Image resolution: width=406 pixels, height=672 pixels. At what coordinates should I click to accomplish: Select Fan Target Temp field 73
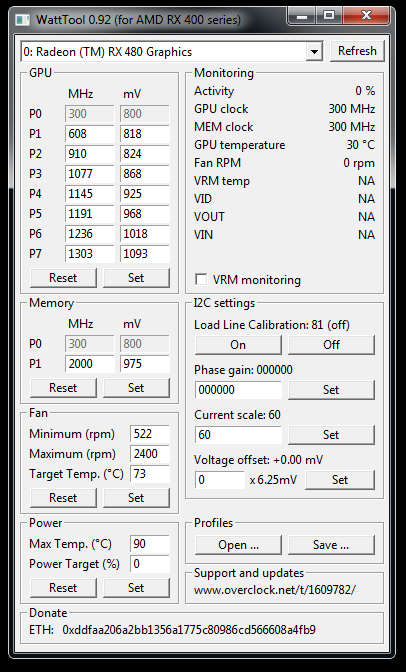150,474
